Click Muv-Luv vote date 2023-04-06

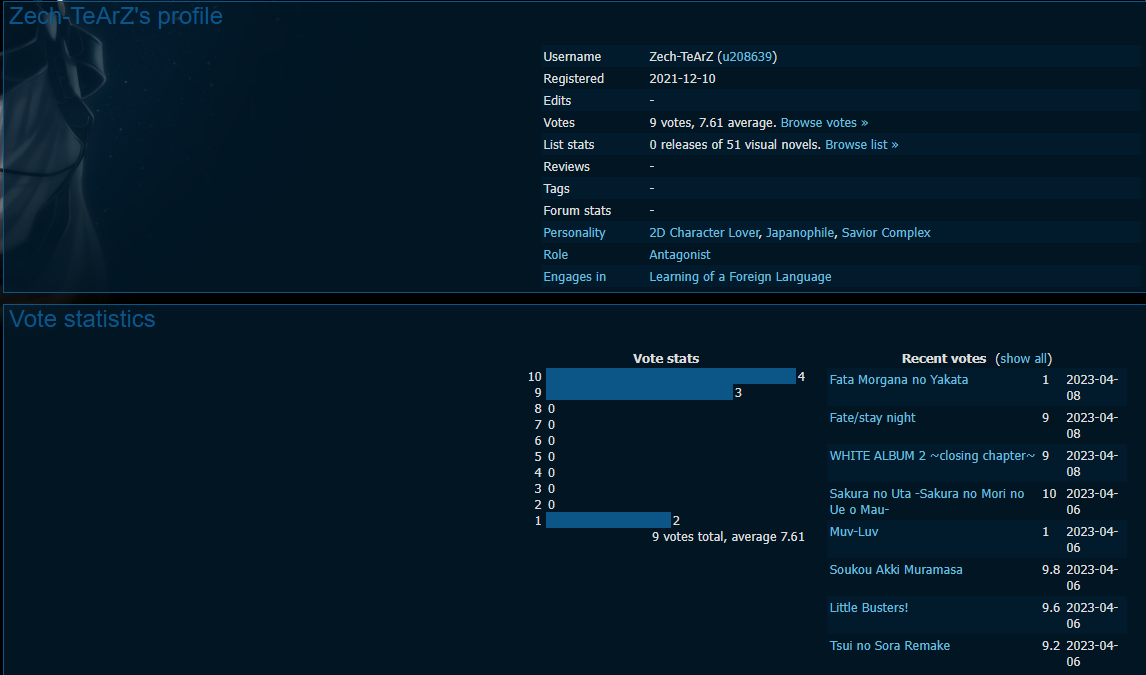point(1092,540)
